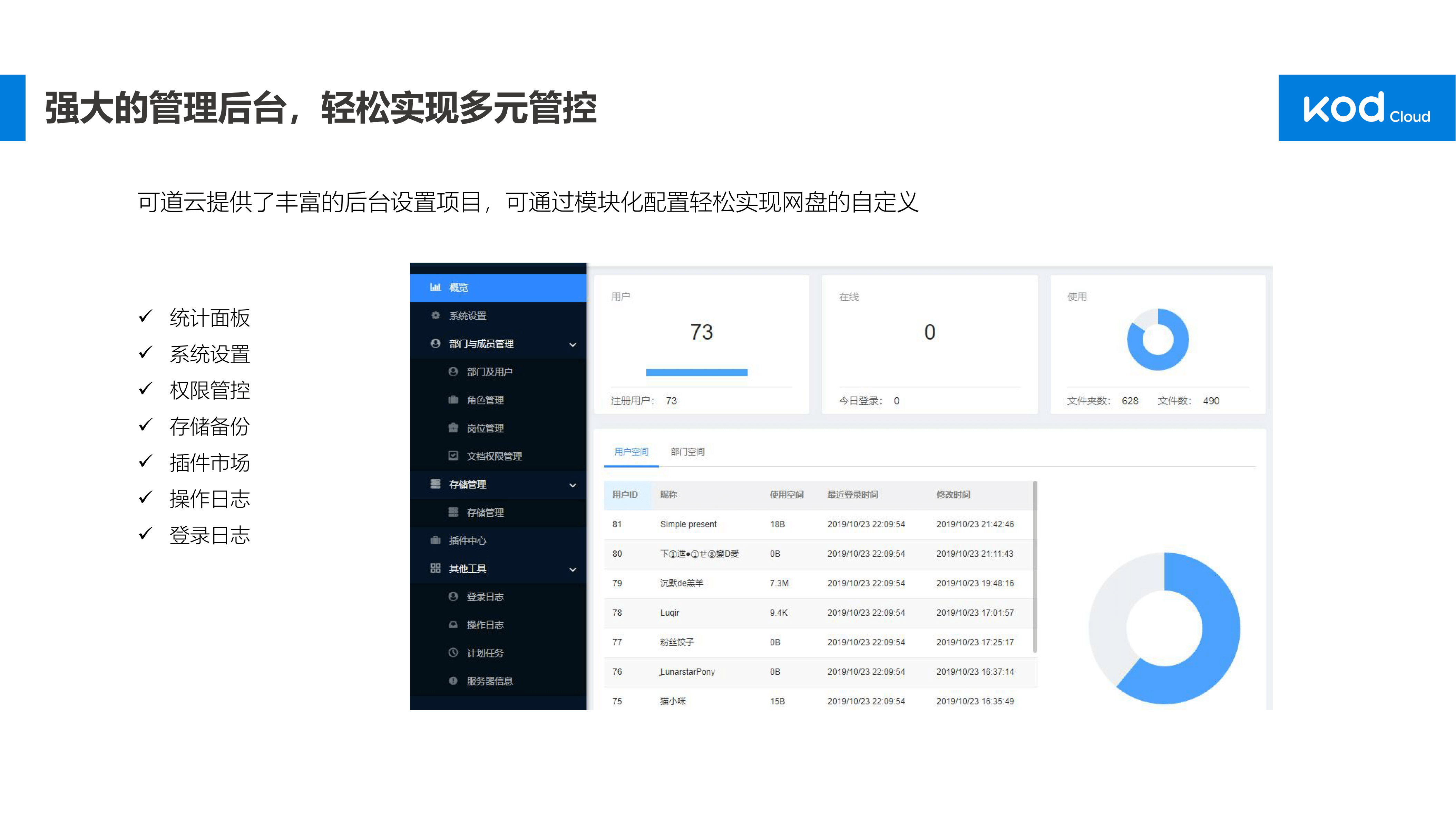The width and height of the screenshot is (1456, 819).
Task: Click the 注册用户 73 label
Action: (x=644, y=401)
